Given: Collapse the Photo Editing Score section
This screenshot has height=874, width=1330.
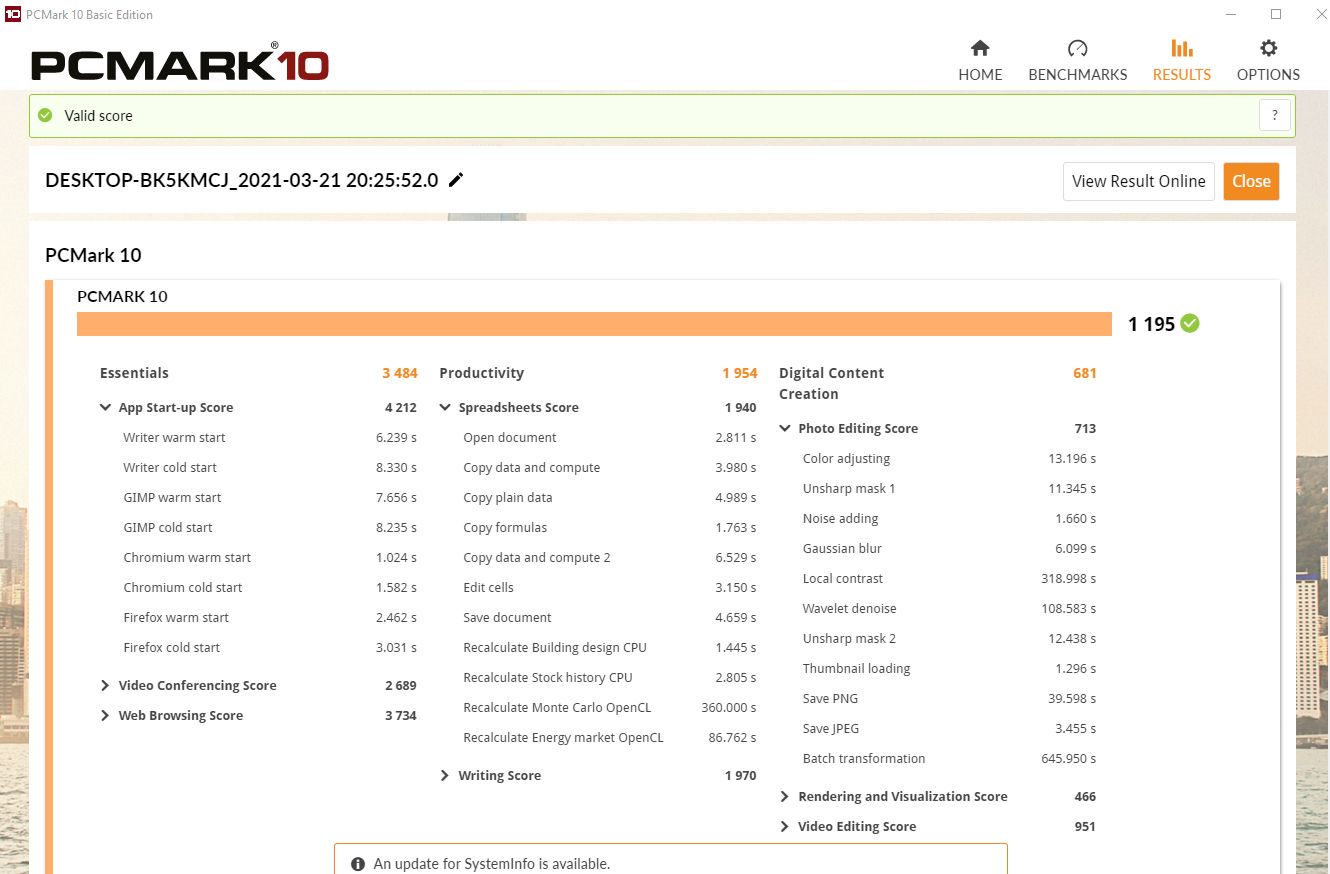Looking at the screenshot, I should pos(785,429).
